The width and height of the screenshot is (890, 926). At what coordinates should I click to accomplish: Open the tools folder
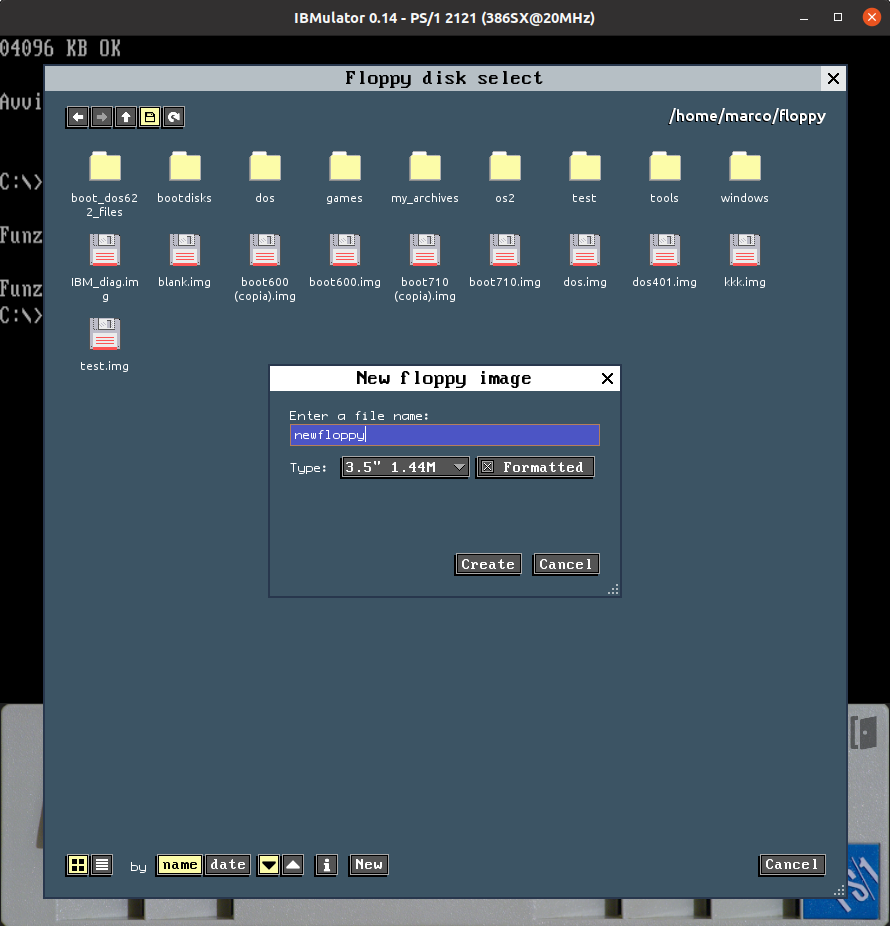tap(665, 177)
